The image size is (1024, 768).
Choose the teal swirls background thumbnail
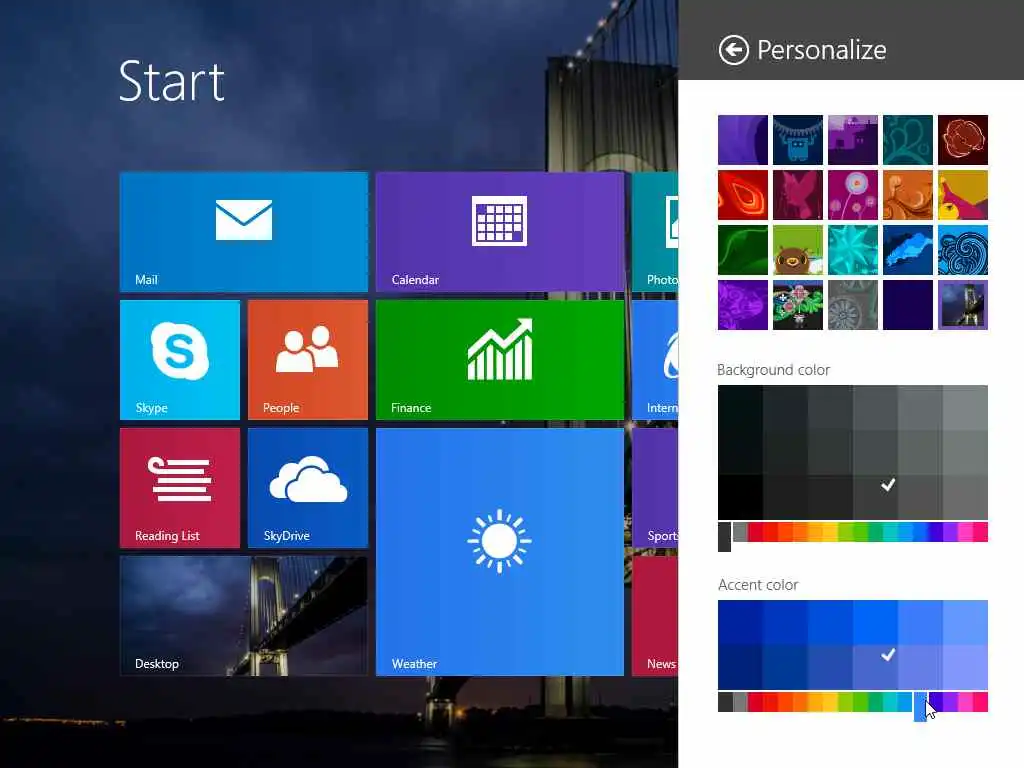click(x=908, y=140)
